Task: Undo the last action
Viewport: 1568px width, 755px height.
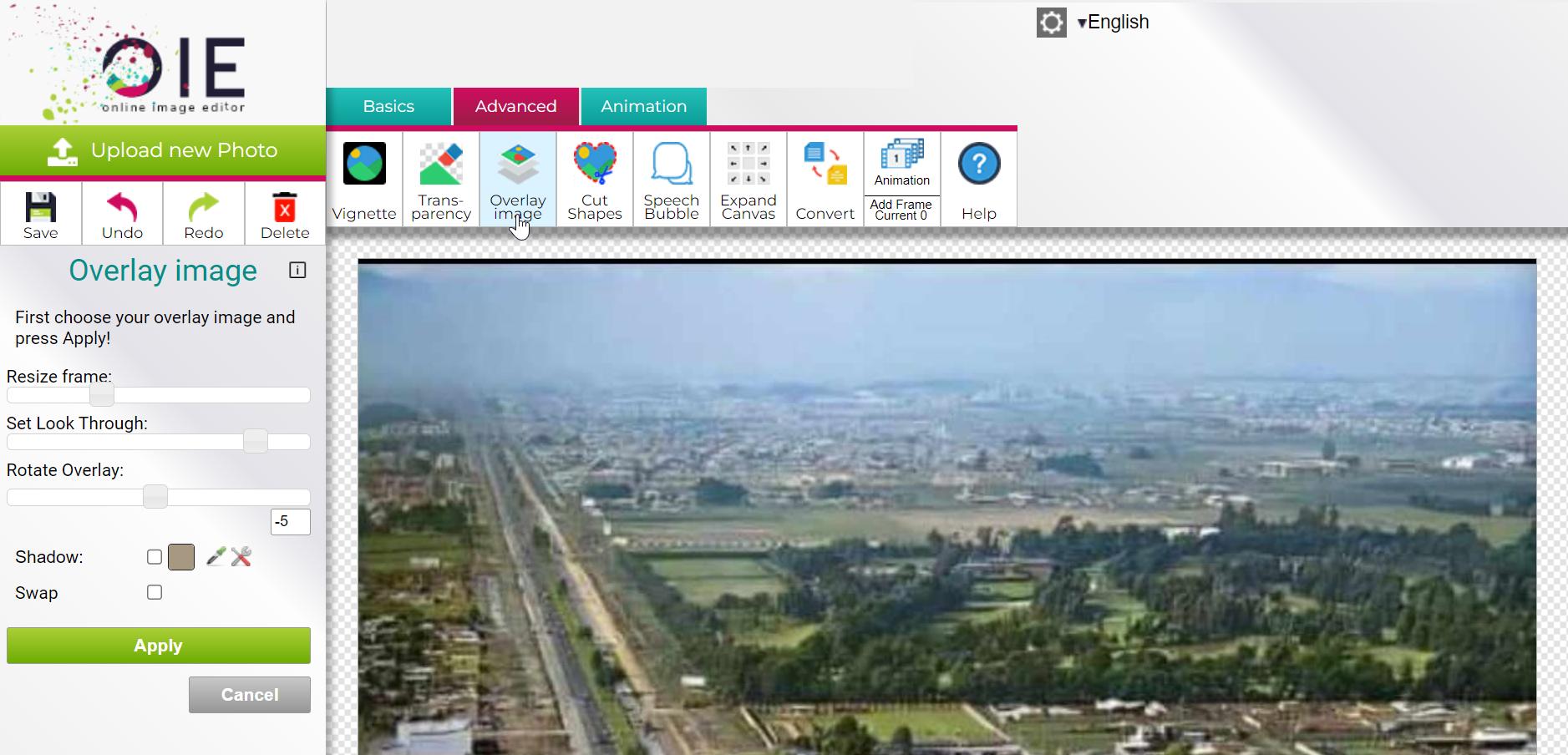Action: (x=122, y=215)
